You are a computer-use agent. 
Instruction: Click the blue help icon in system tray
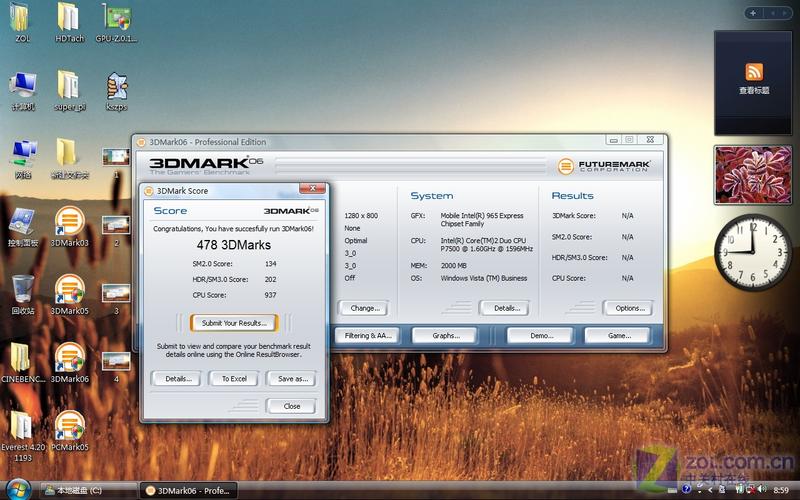coord(687,490)
